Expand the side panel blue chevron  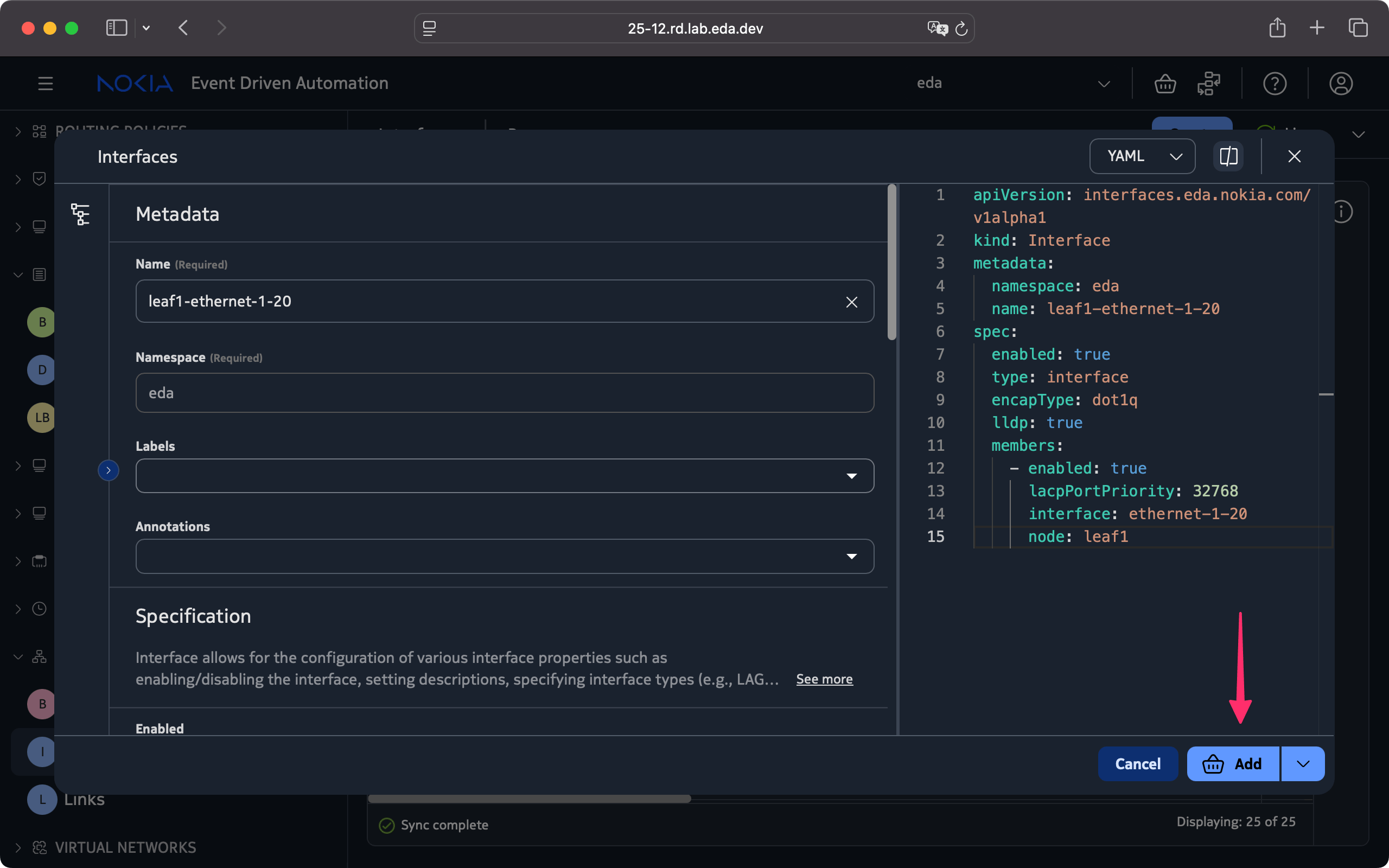108,470
